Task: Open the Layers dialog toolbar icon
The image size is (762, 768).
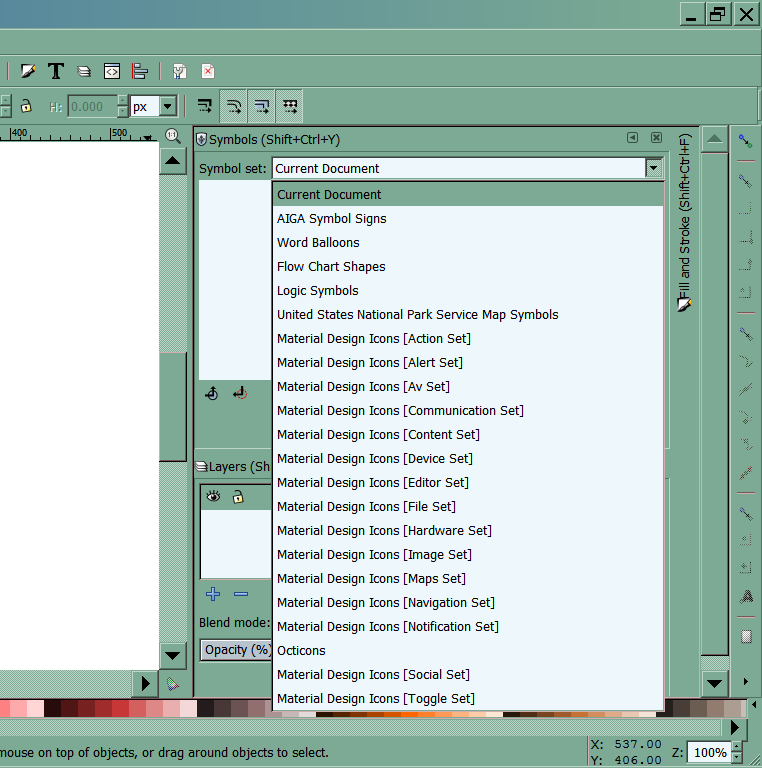Action: [85, 71]
